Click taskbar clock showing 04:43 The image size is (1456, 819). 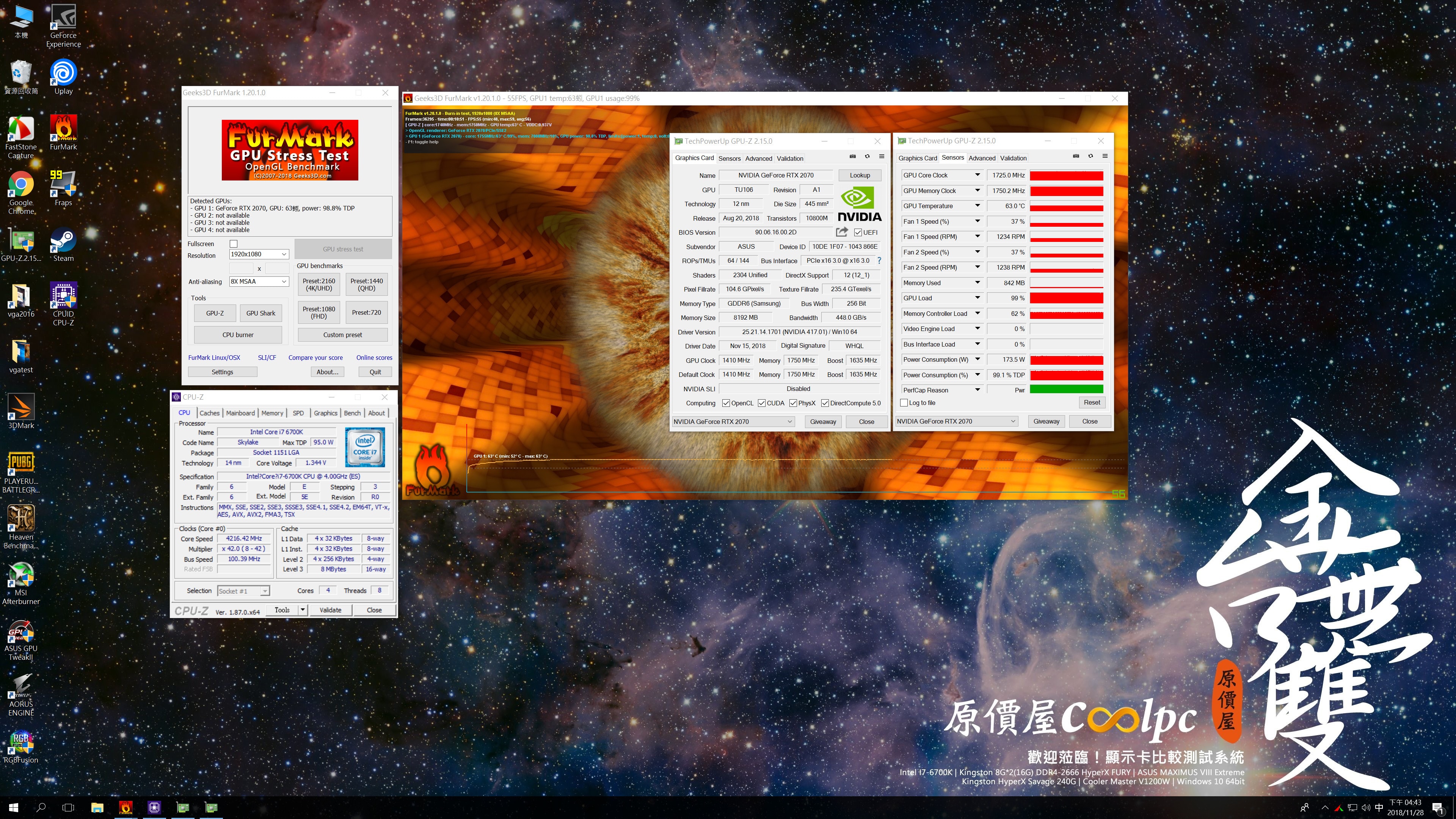[x=1405, y=807]
